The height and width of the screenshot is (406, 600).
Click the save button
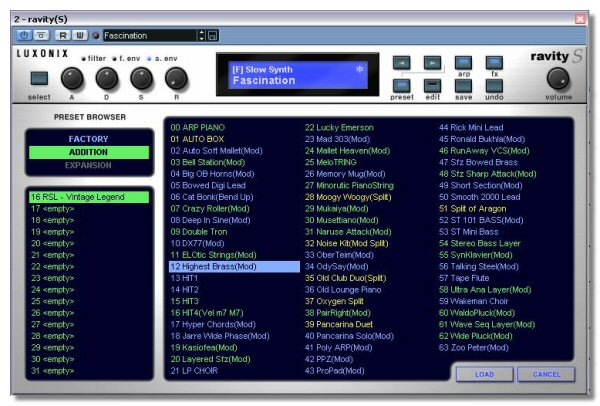463,86
